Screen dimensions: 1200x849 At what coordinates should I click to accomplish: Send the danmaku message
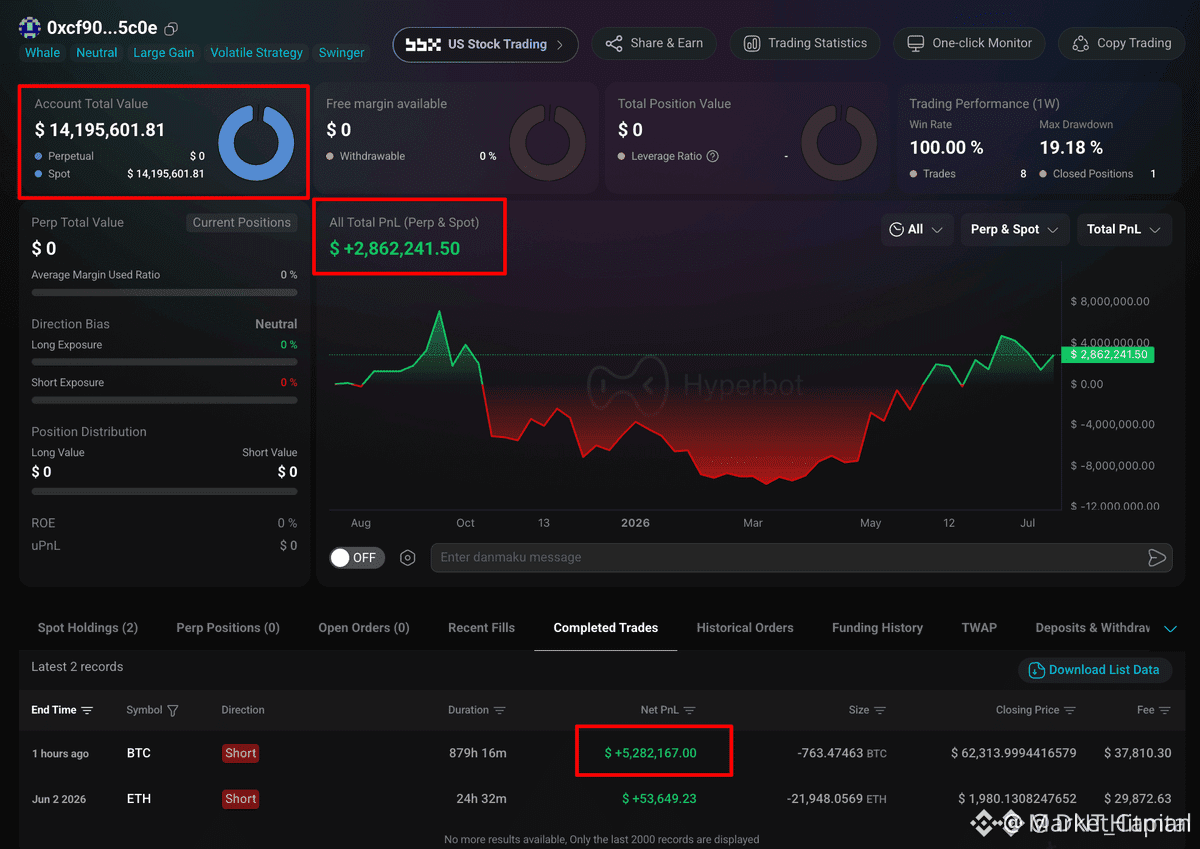1156,558
